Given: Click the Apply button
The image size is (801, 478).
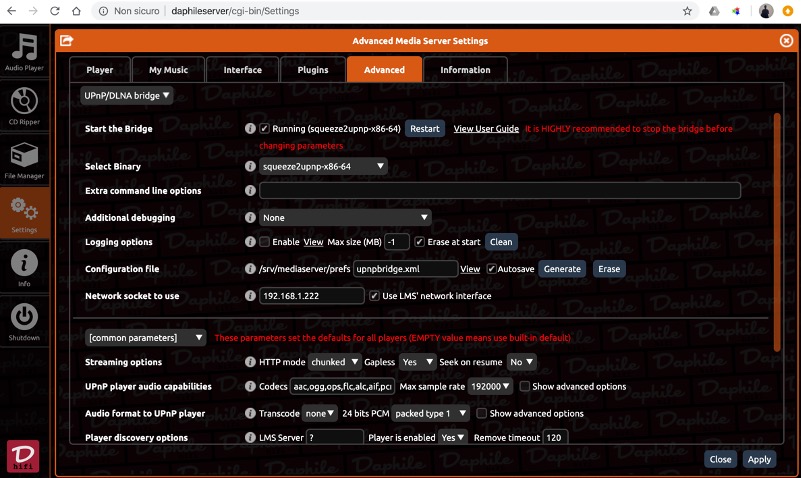Looking at the screenshot, I should coord(759,459).
